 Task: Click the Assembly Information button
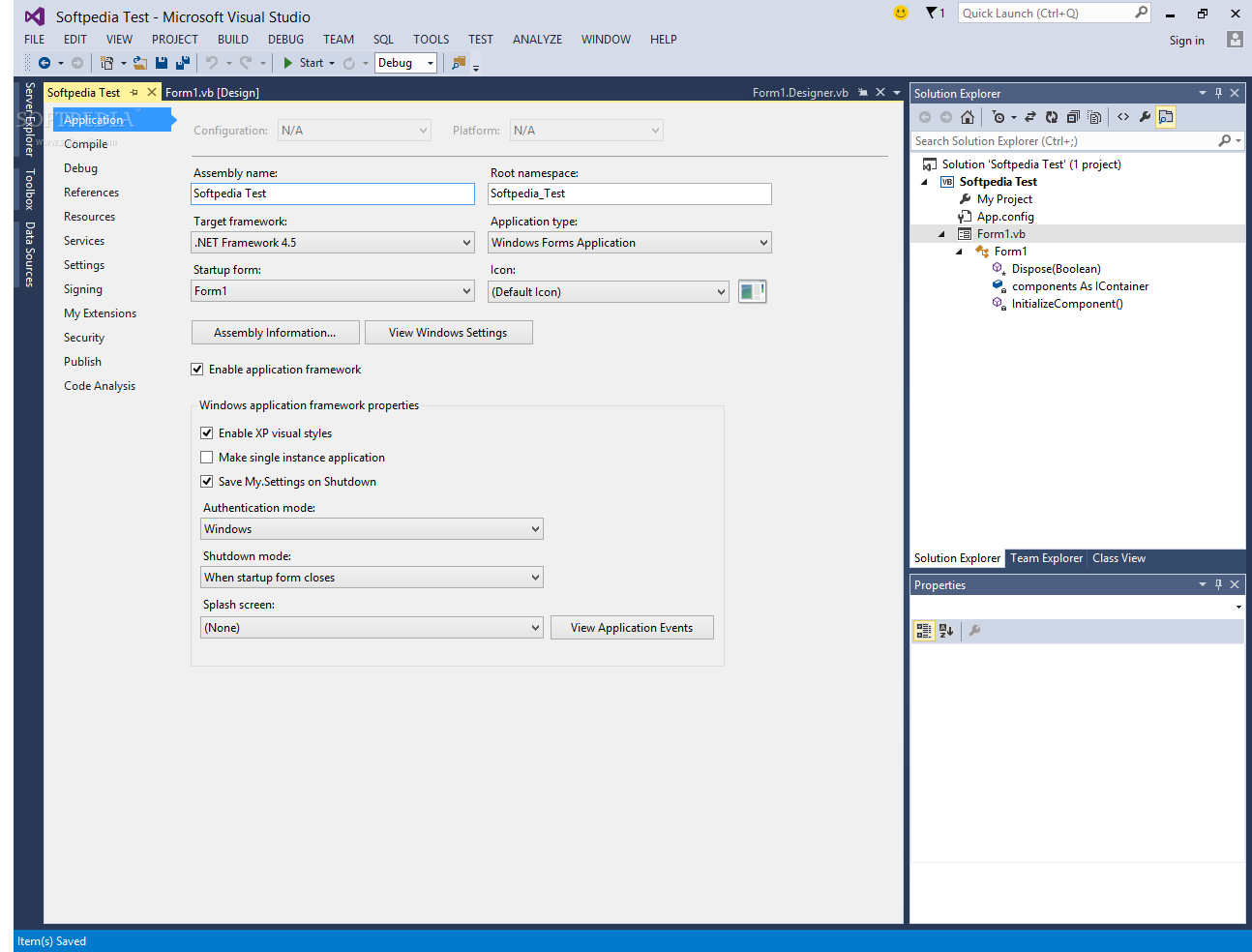click(x=276, y=333)
